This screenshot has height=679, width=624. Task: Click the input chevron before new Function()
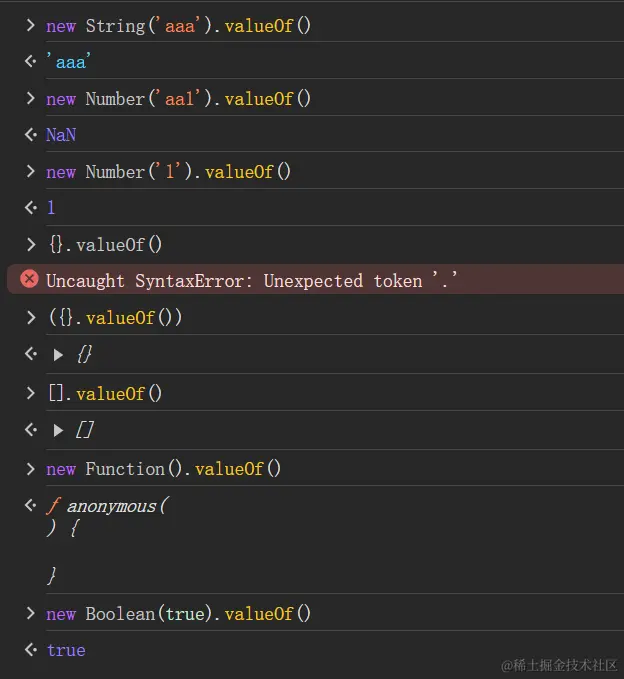30,469
